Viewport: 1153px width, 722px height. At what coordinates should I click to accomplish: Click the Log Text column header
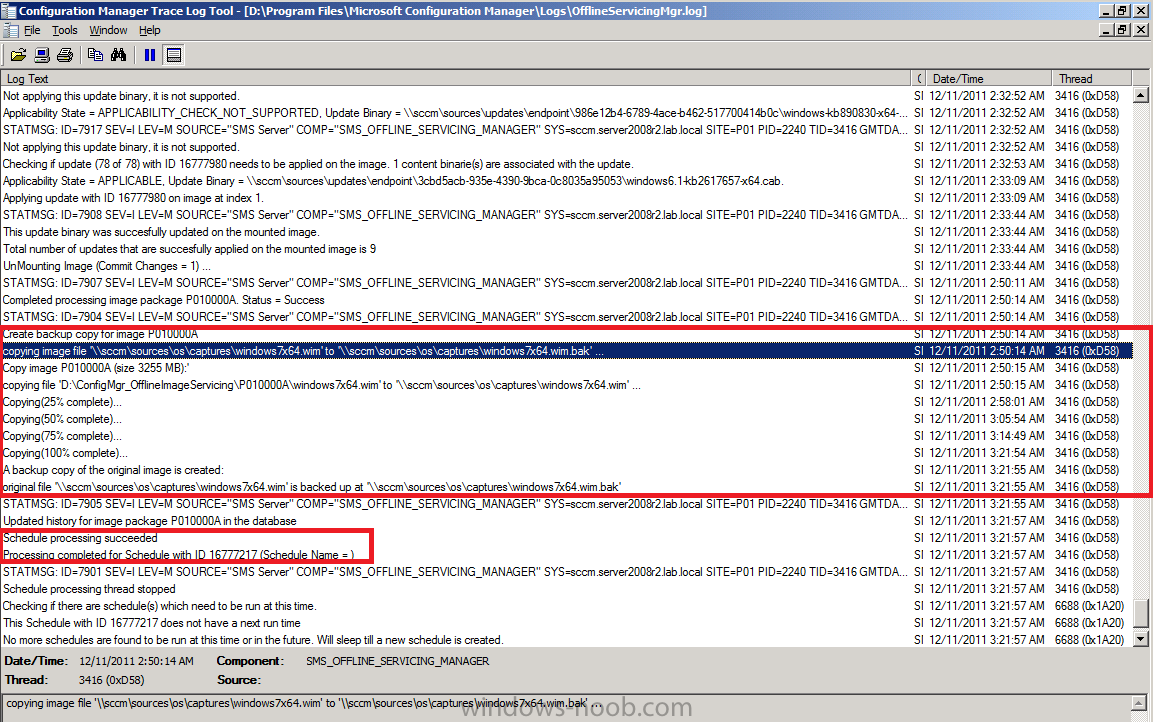pyautogui.click(x=456, y=79)
